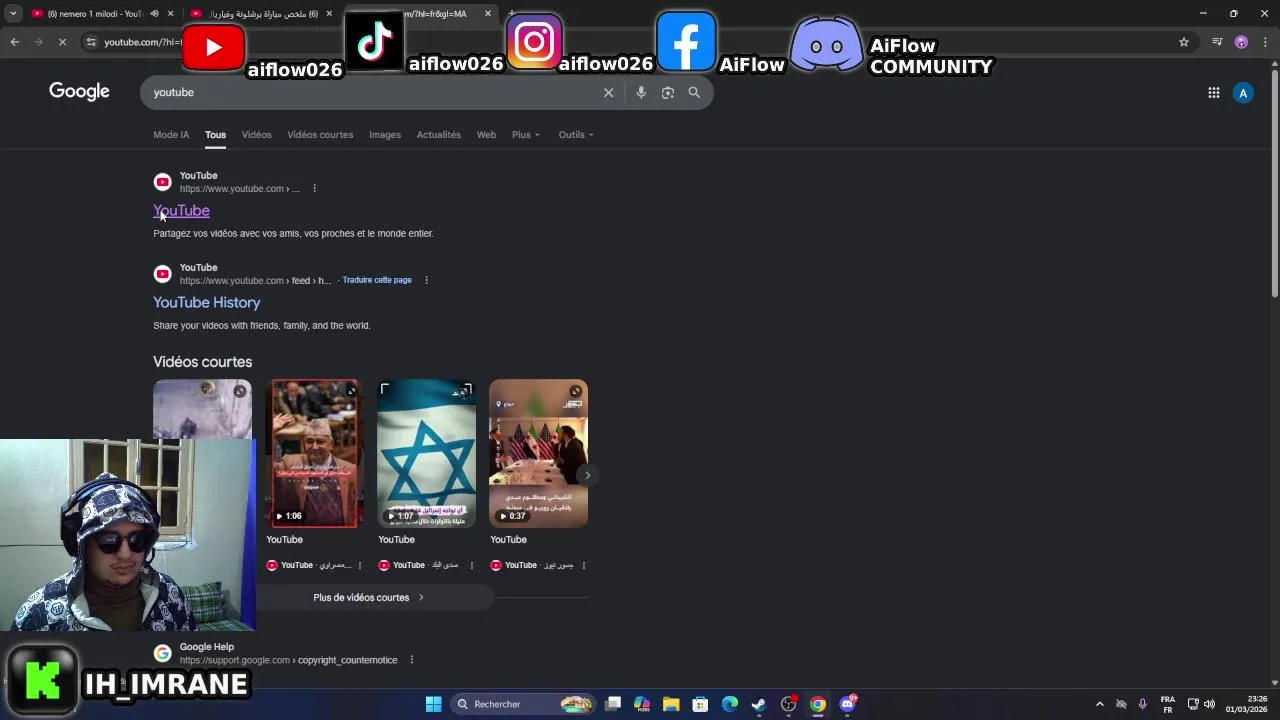Image resolution: width=1280 pixels, height=720 pixels.
Task: Open Chrome media controls icon
Action: [1217, 42]
